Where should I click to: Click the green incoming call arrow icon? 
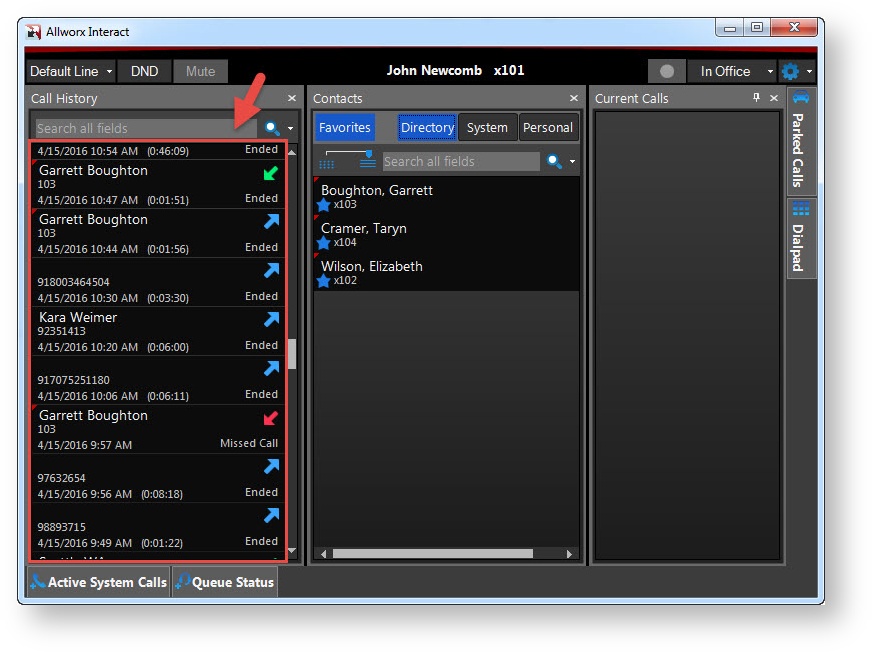[x=270, y=173]
